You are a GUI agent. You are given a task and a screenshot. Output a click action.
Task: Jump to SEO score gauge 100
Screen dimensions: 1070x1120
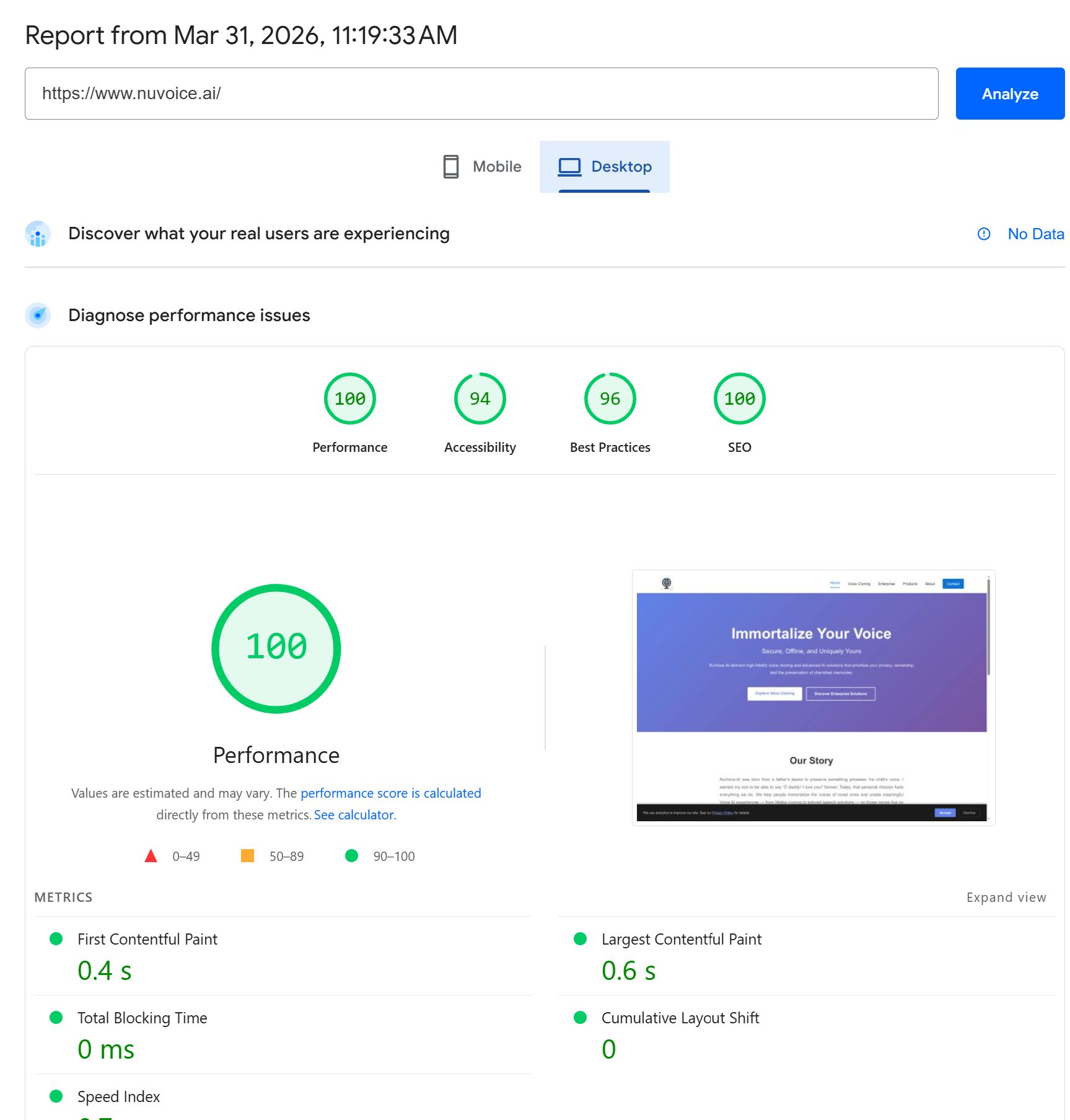[739, 399]
